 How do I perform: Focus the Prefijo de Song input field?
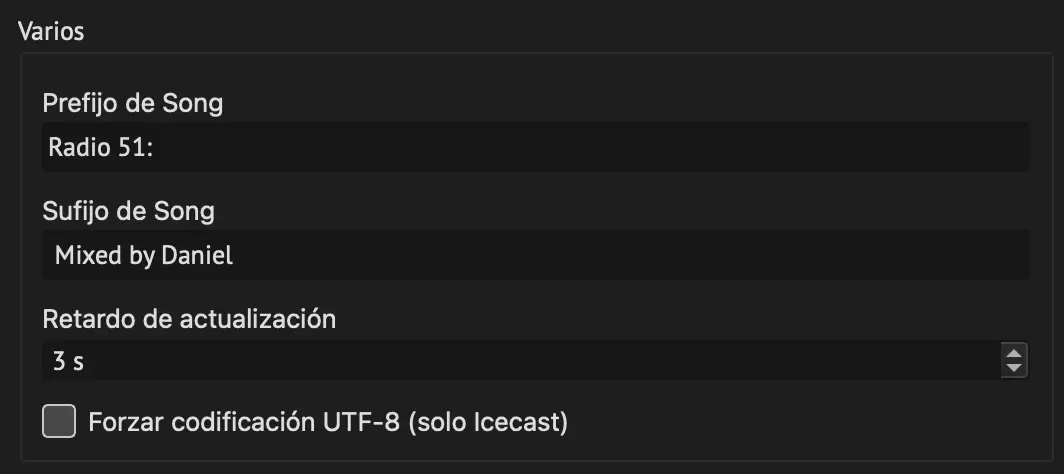click(535, 147)
